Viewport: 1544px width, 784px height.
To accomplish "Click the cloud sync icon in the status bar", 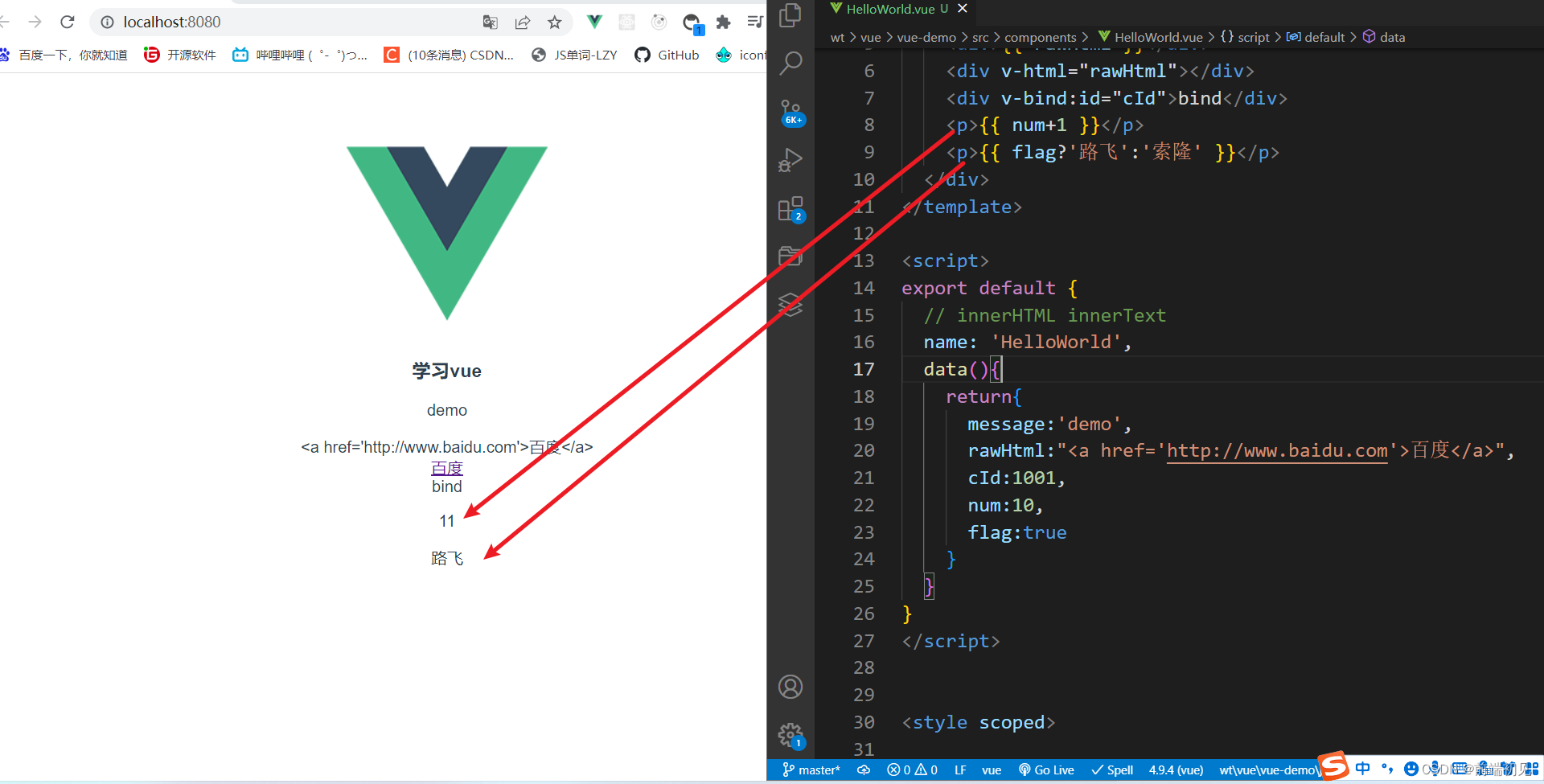I will pos(864,770).
